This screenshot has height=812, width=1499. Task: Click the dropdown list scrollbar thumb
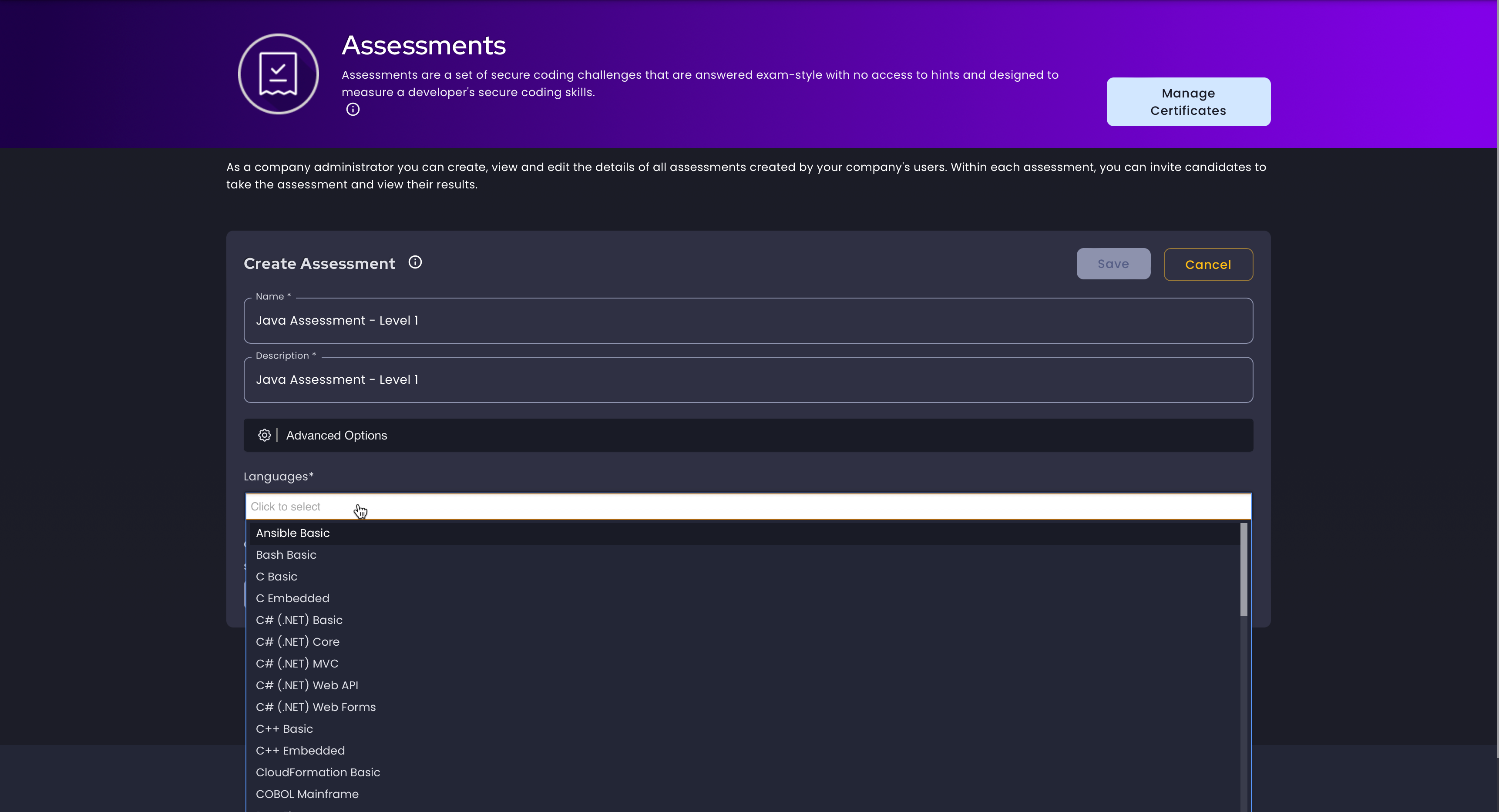tap(1244, 570)
